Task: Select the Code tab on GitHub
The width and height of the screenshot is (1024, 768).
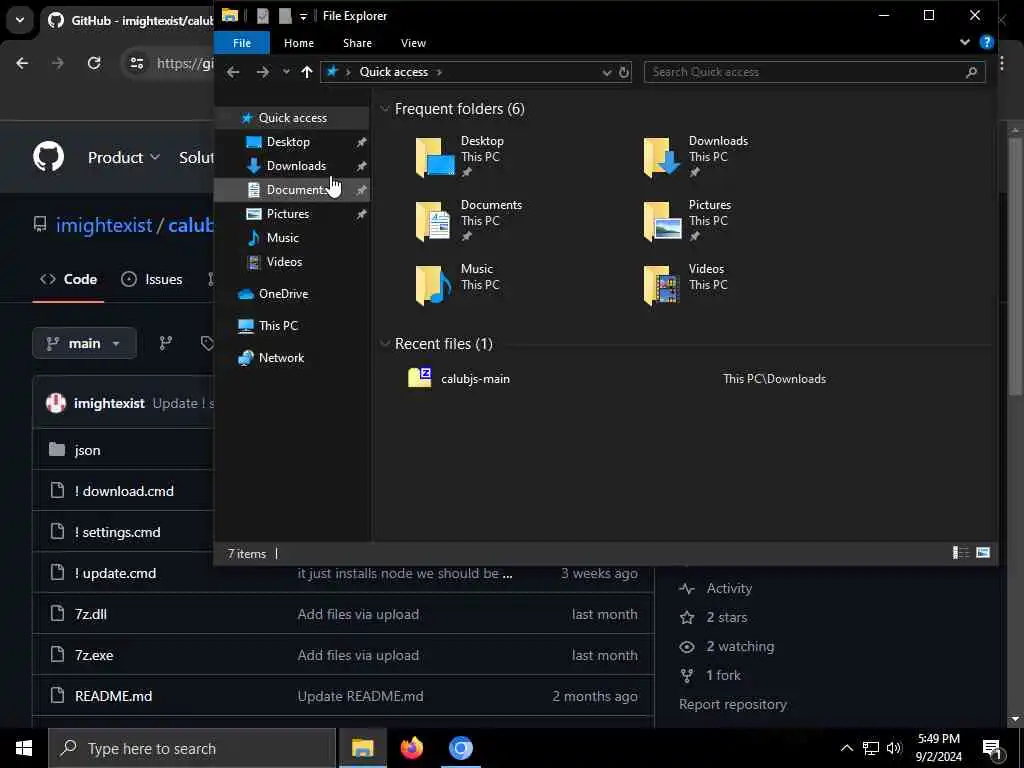Action: (x=69, y=280)
